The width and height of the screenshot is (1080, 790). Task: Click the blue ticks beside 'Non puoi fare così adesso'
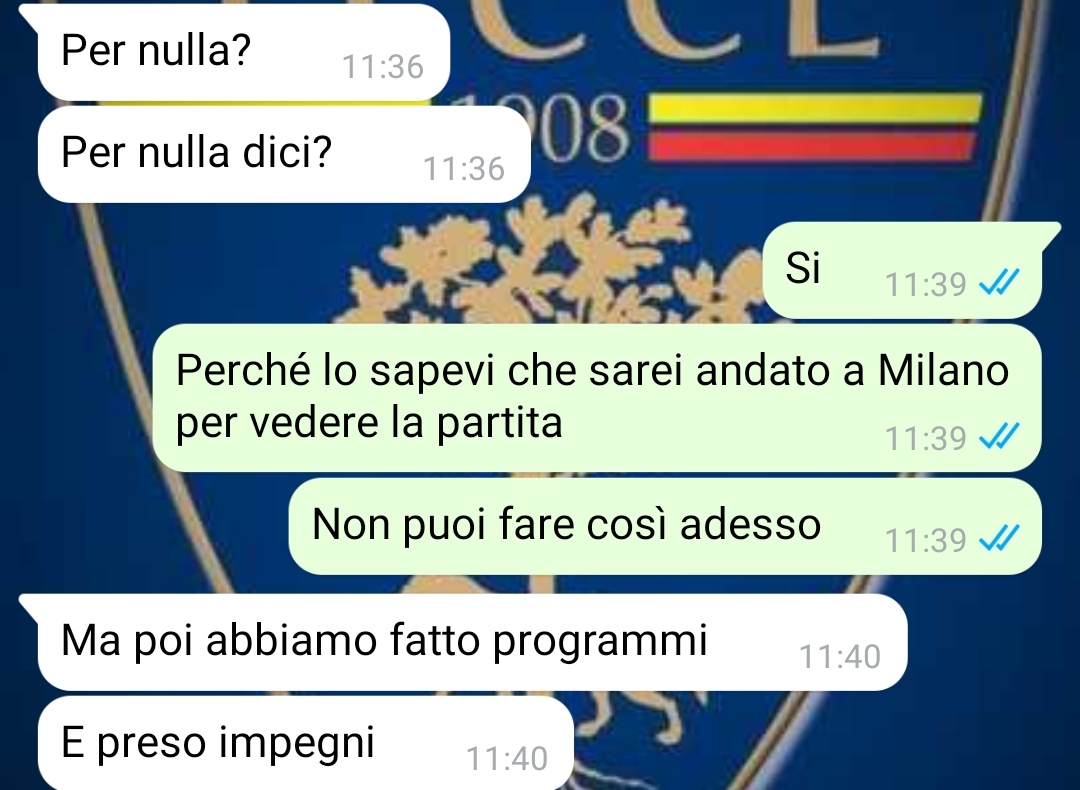pyautogui.click(x=999, y=539)
